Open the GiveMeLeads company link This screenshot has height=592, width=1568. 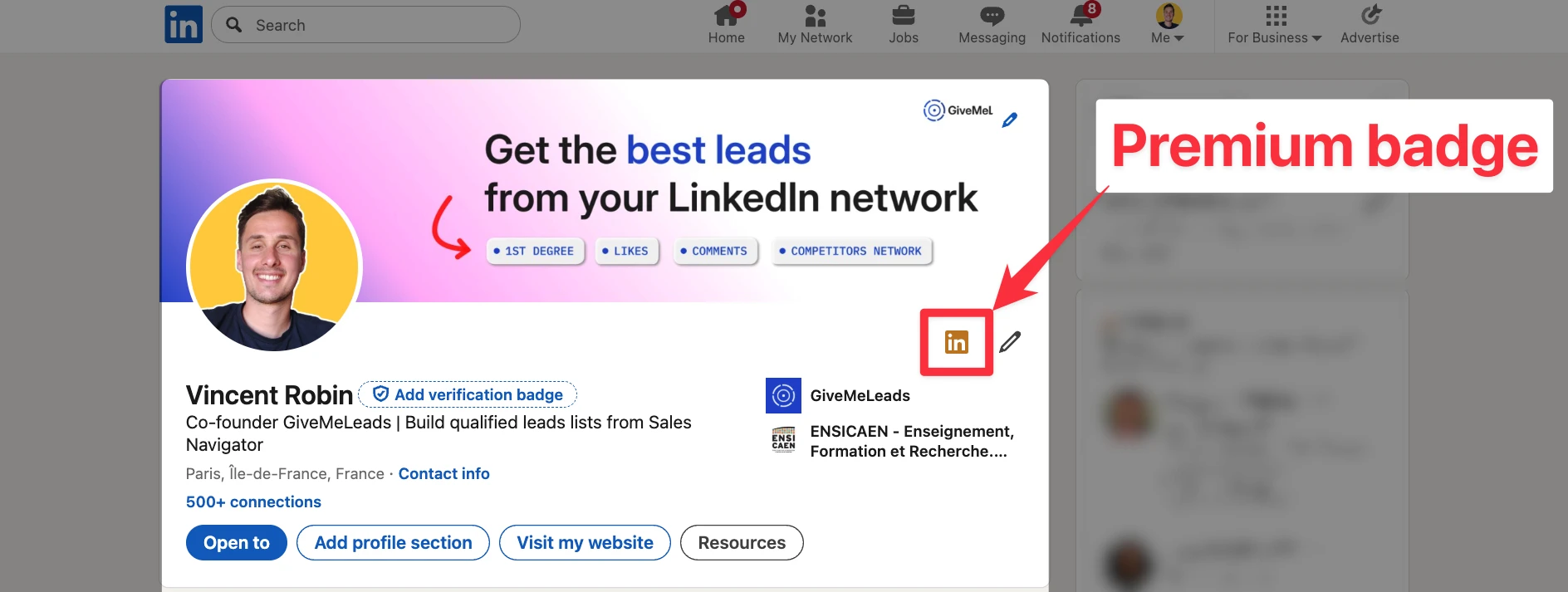(x=860, y=395)
